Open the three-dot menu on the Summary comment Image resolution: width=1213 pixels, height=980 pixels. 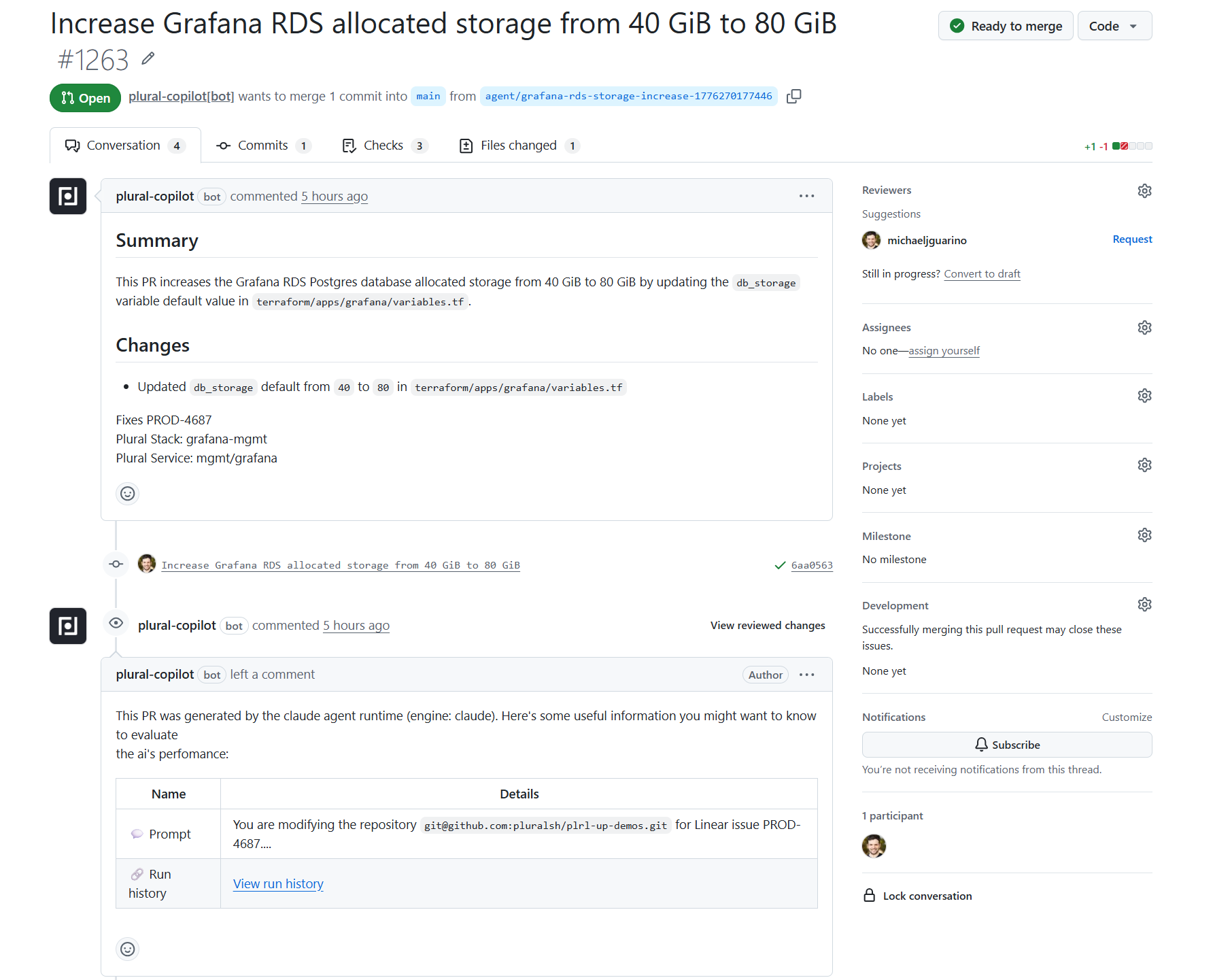pos(806,196)
